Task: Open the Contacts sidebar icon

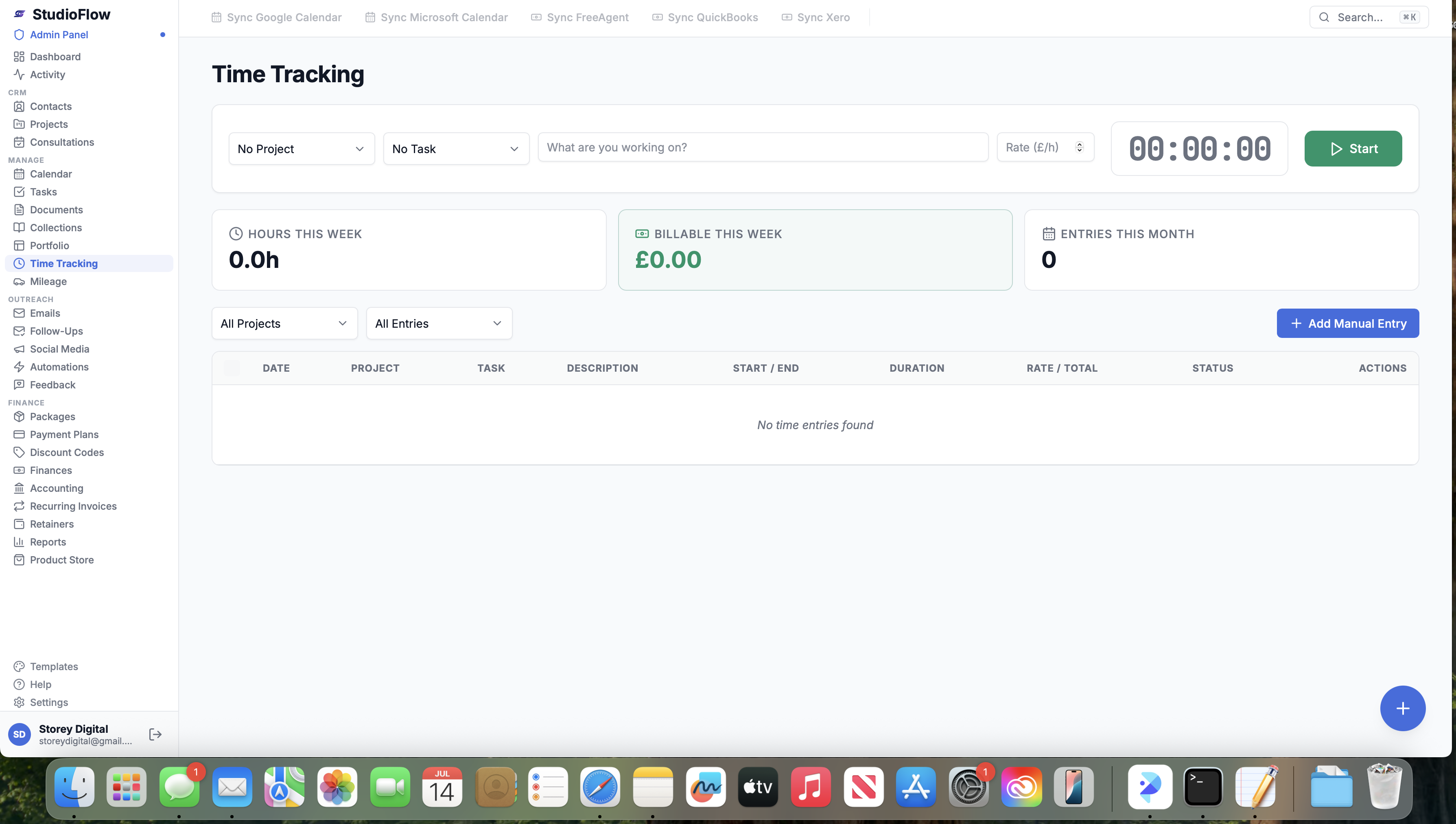Action: pos(19,106)
